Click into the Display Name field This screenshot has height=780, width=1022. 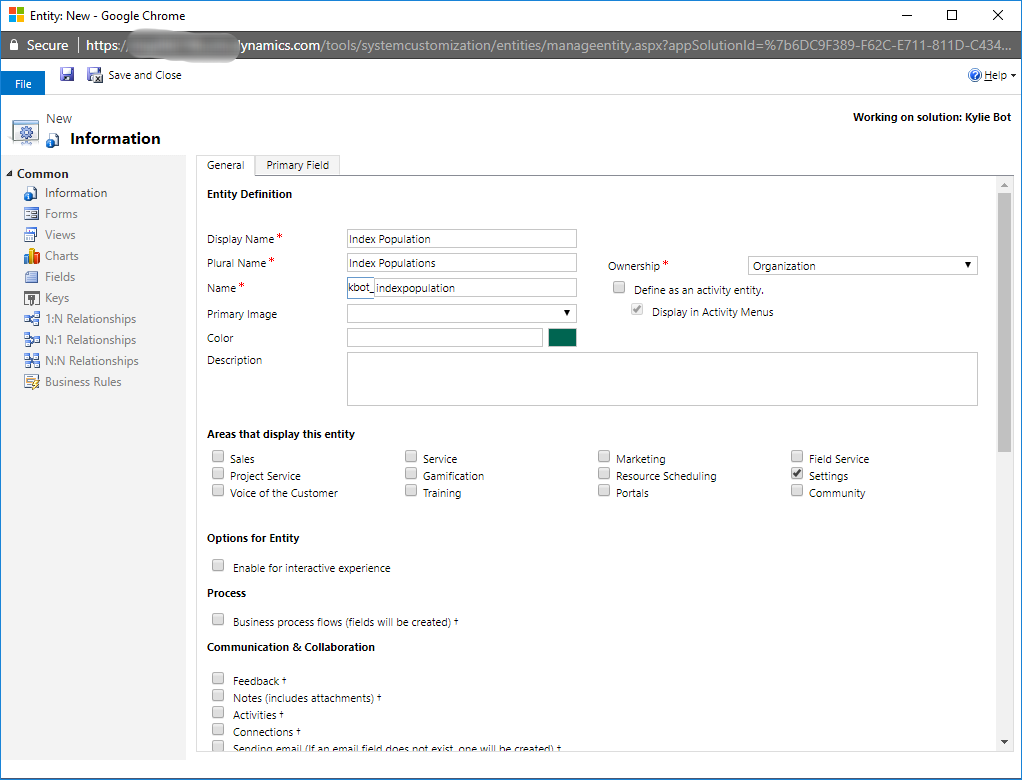(461, 238)
